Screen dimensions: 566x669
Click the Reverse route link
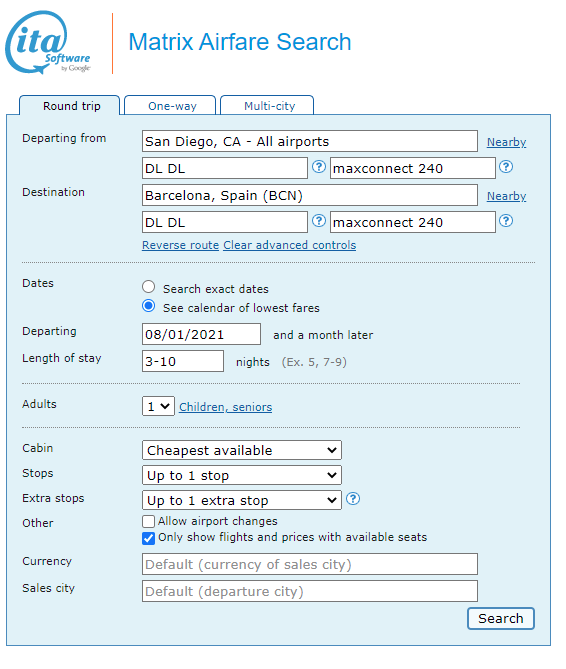click(x=180, y=245)
